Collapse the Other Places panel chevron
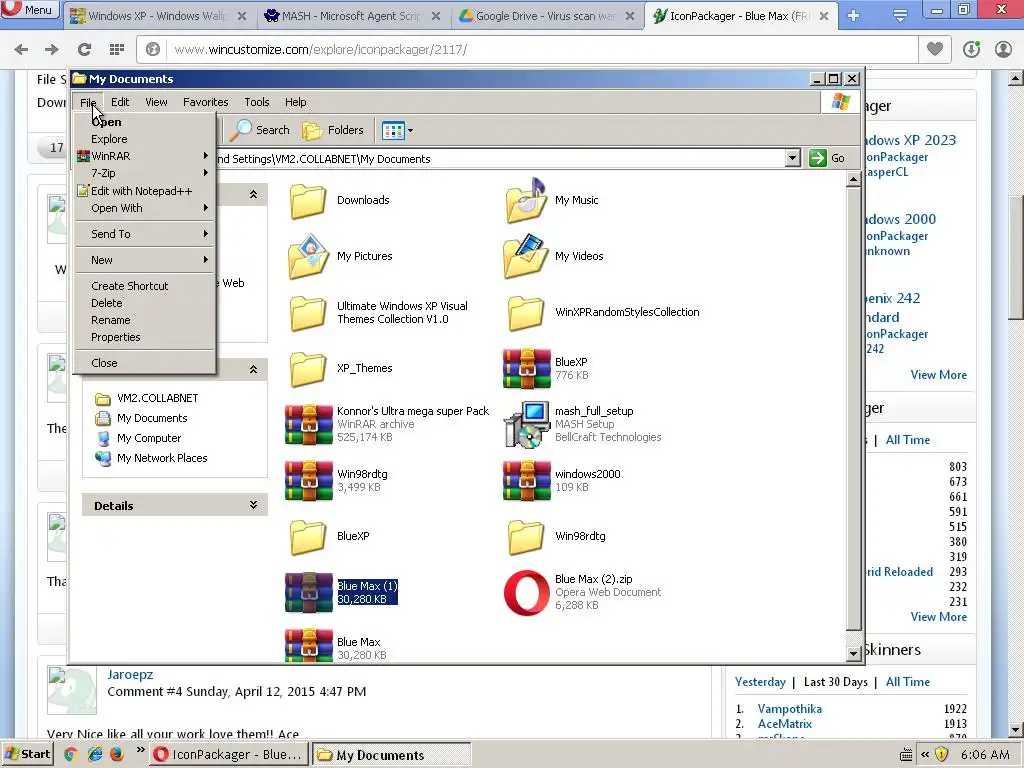Viewport: 1024px width, 768px height. 253,370
